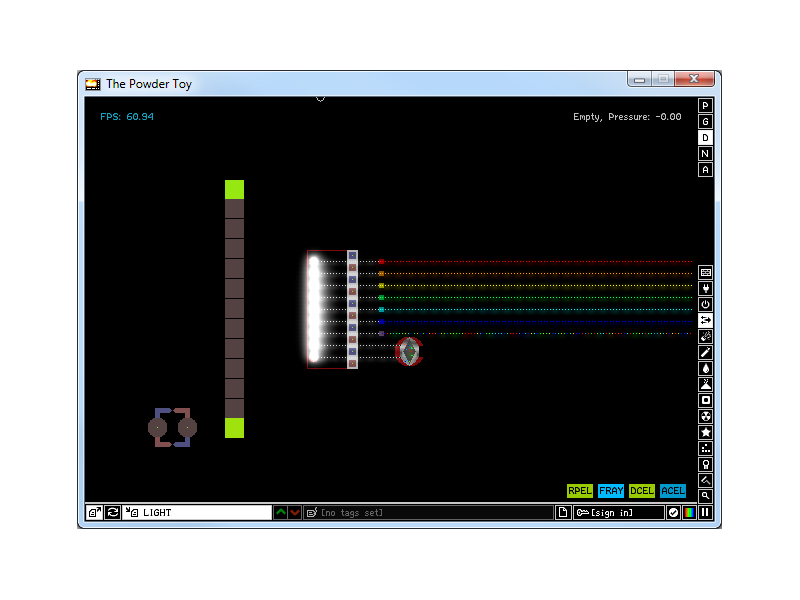Image resolution: width=800 pixels, height=600 pixels.
Task: Select the Radioactive category icon
Action: pyautogui.click(x=705, y=416)
